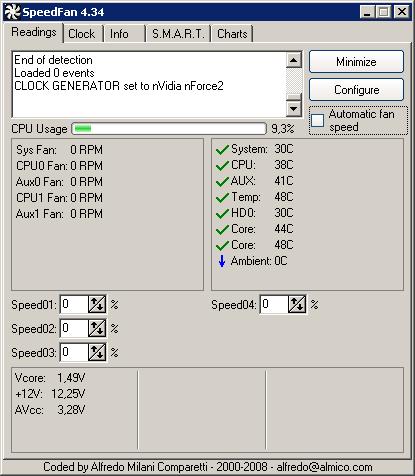The height and width of the screenshot is (476, 415).
Task: Click the green checkmark next to CPU 38C
Action: coord(222,166)
